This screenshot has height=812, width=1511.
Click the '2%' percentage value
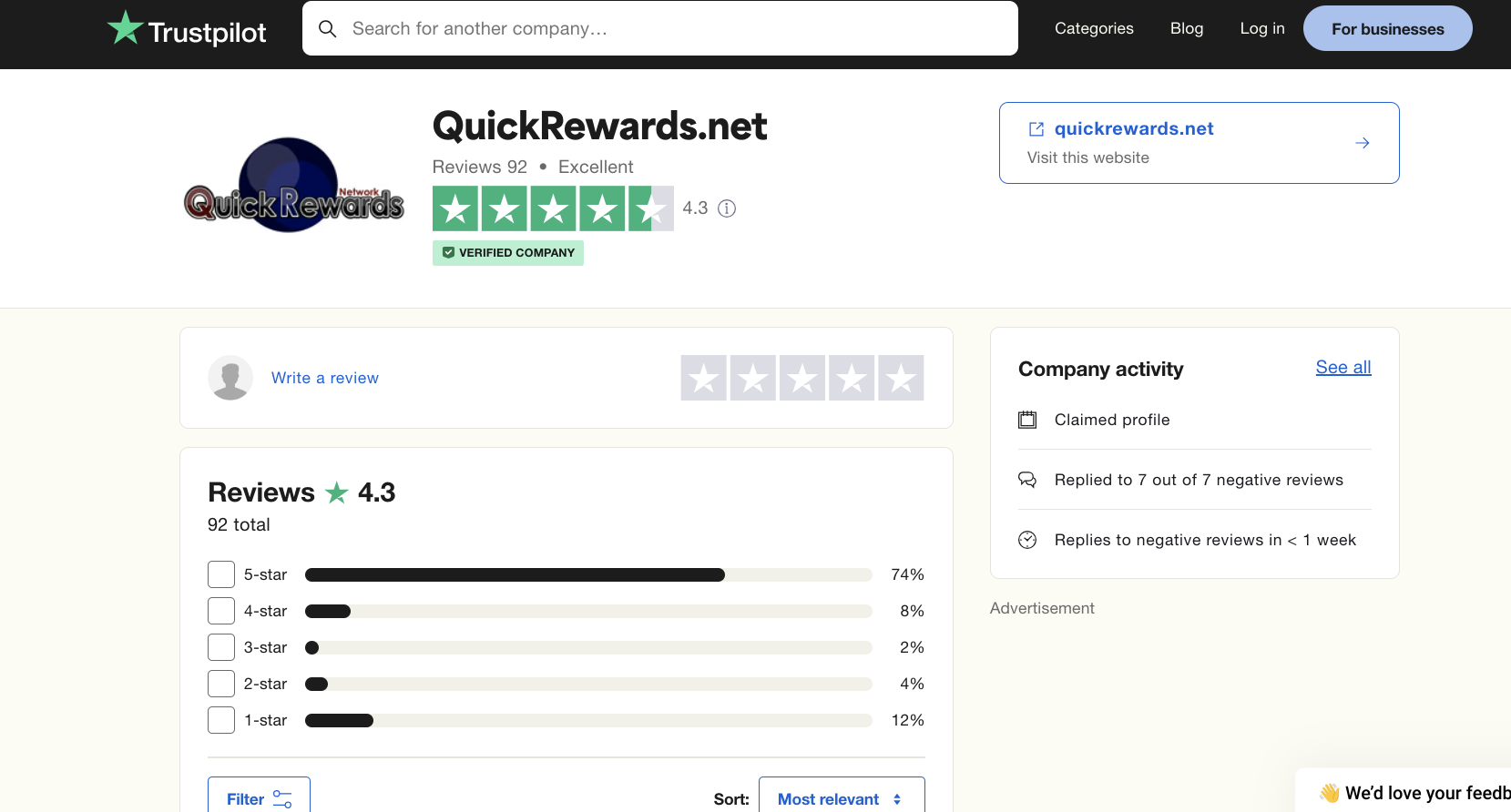coord(912,647)
